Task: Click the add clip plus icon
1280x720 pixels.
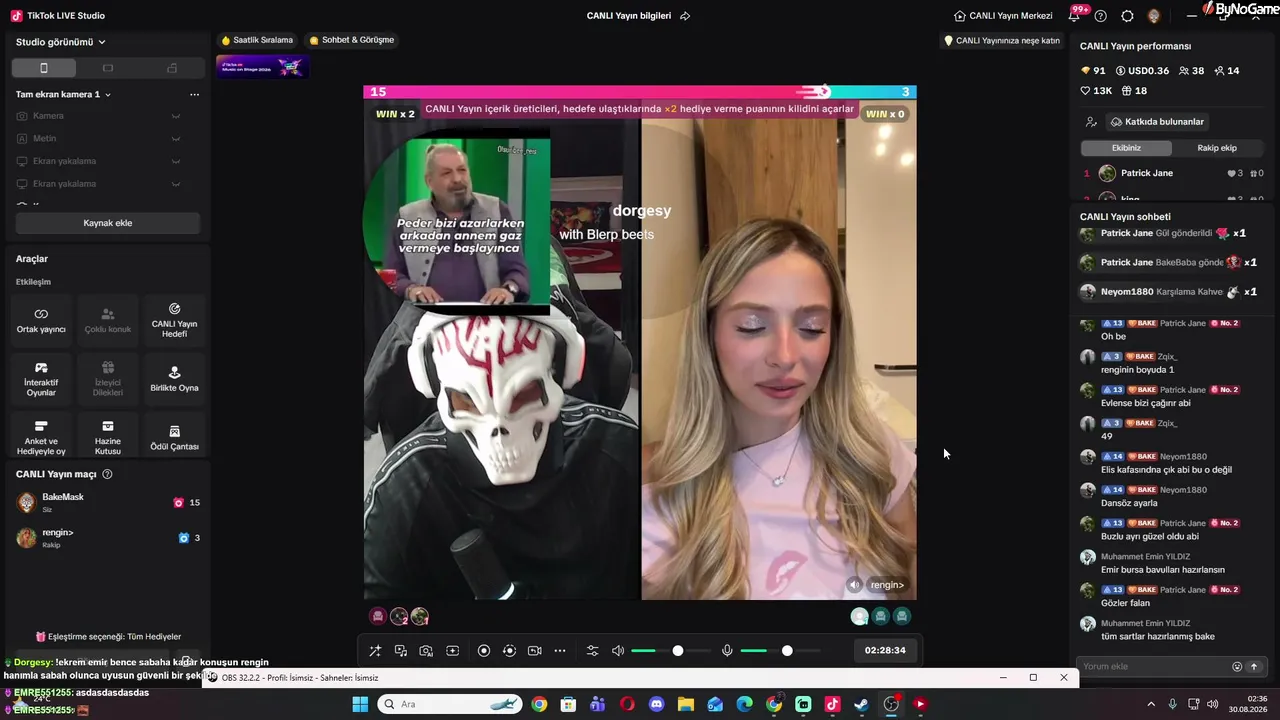Action: (x=452, y=651)
